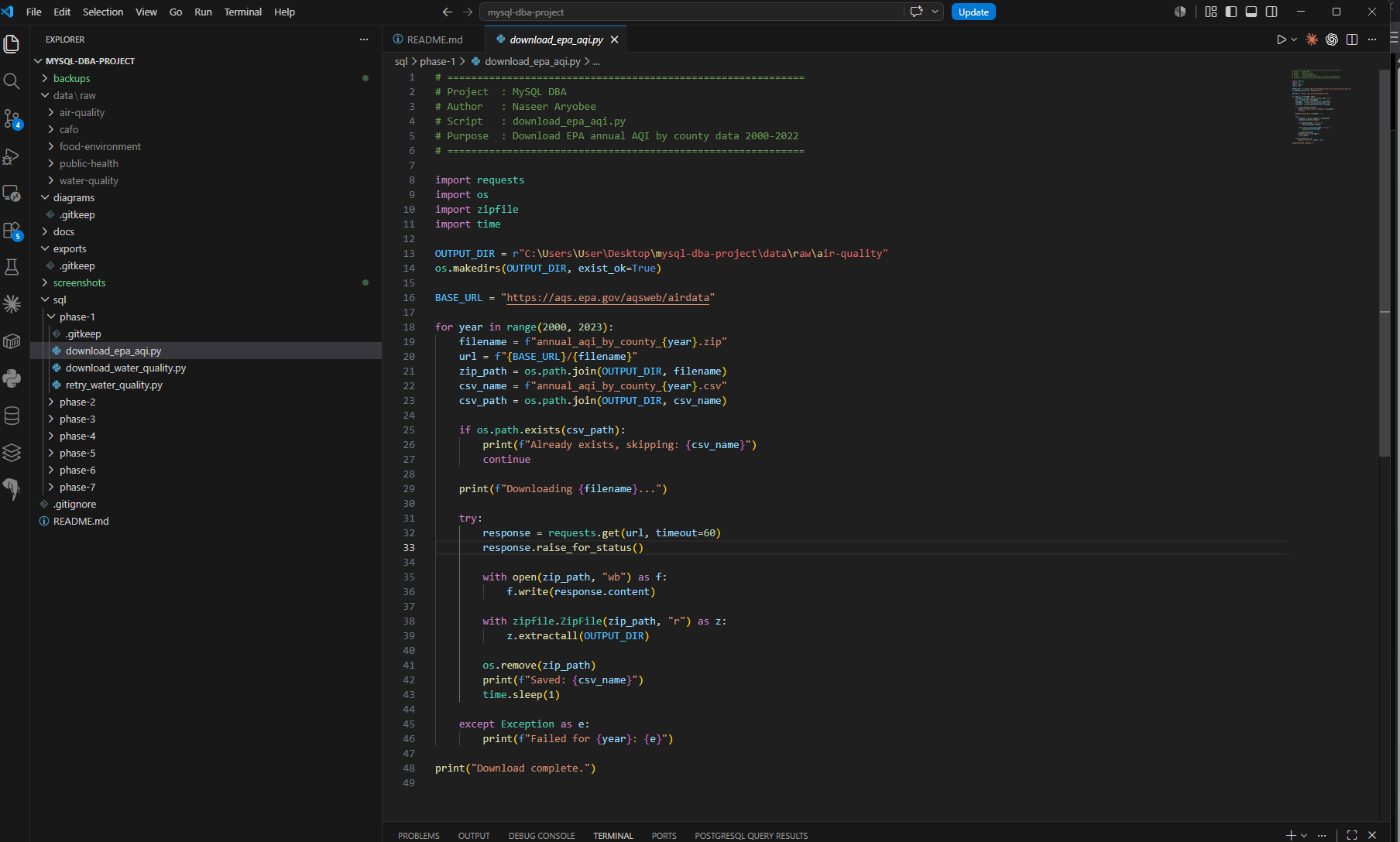Image resolution: width=1400 pixels, height=842 pixels.
Task: Open the Help menu
Action: 284,12
